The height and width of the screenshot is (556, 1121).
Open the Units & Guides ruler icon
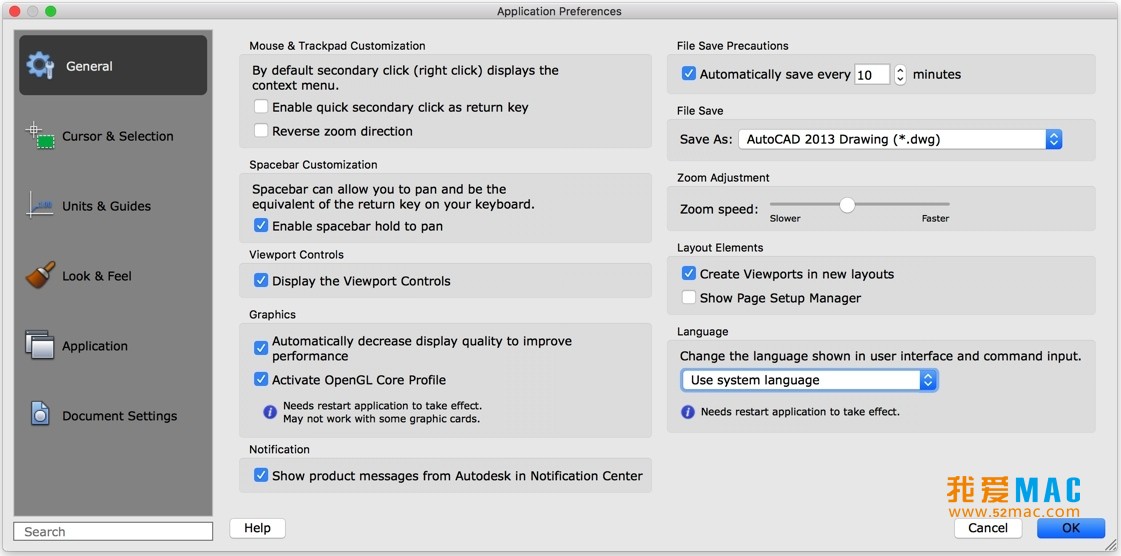40,205
